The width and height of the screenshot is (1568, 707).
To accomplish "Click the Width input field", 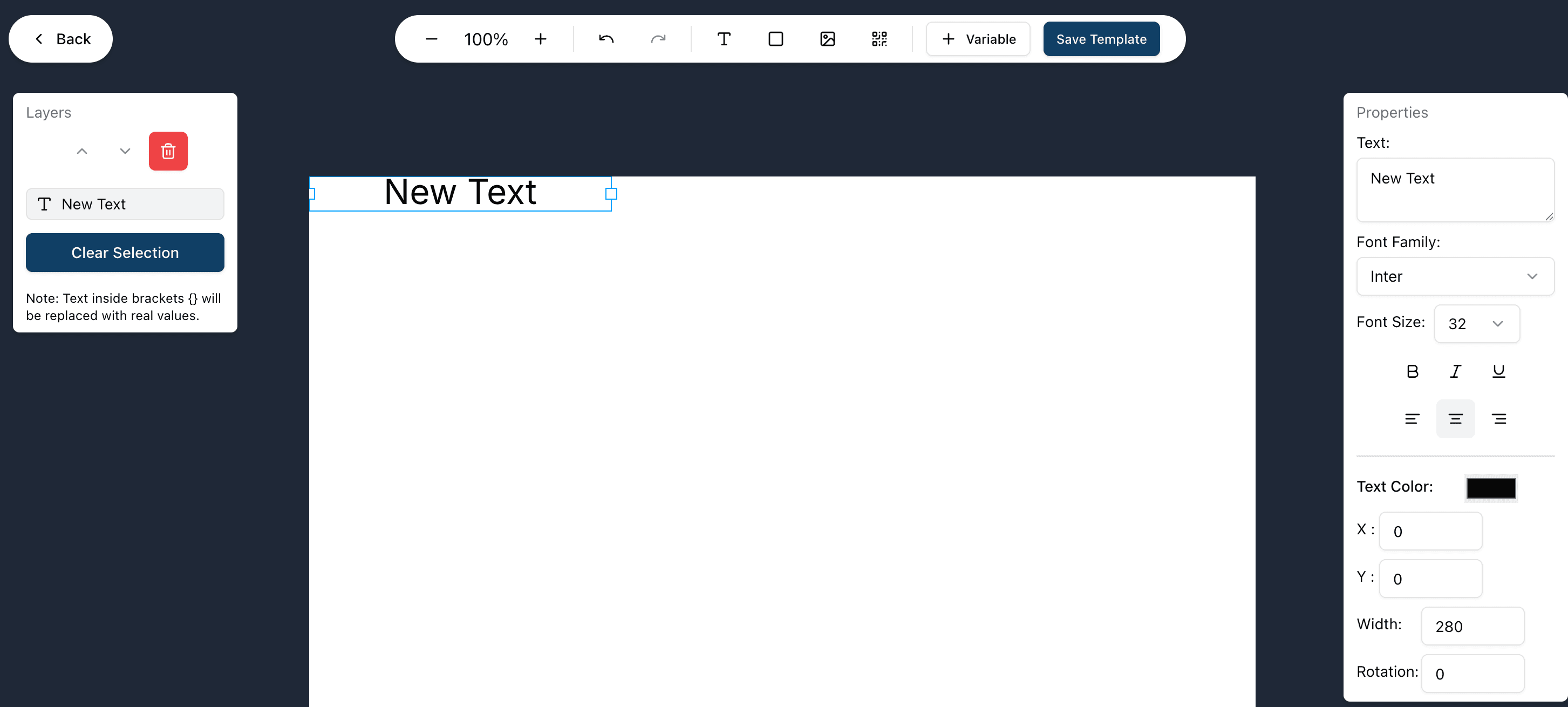I will pos(1472,626).
